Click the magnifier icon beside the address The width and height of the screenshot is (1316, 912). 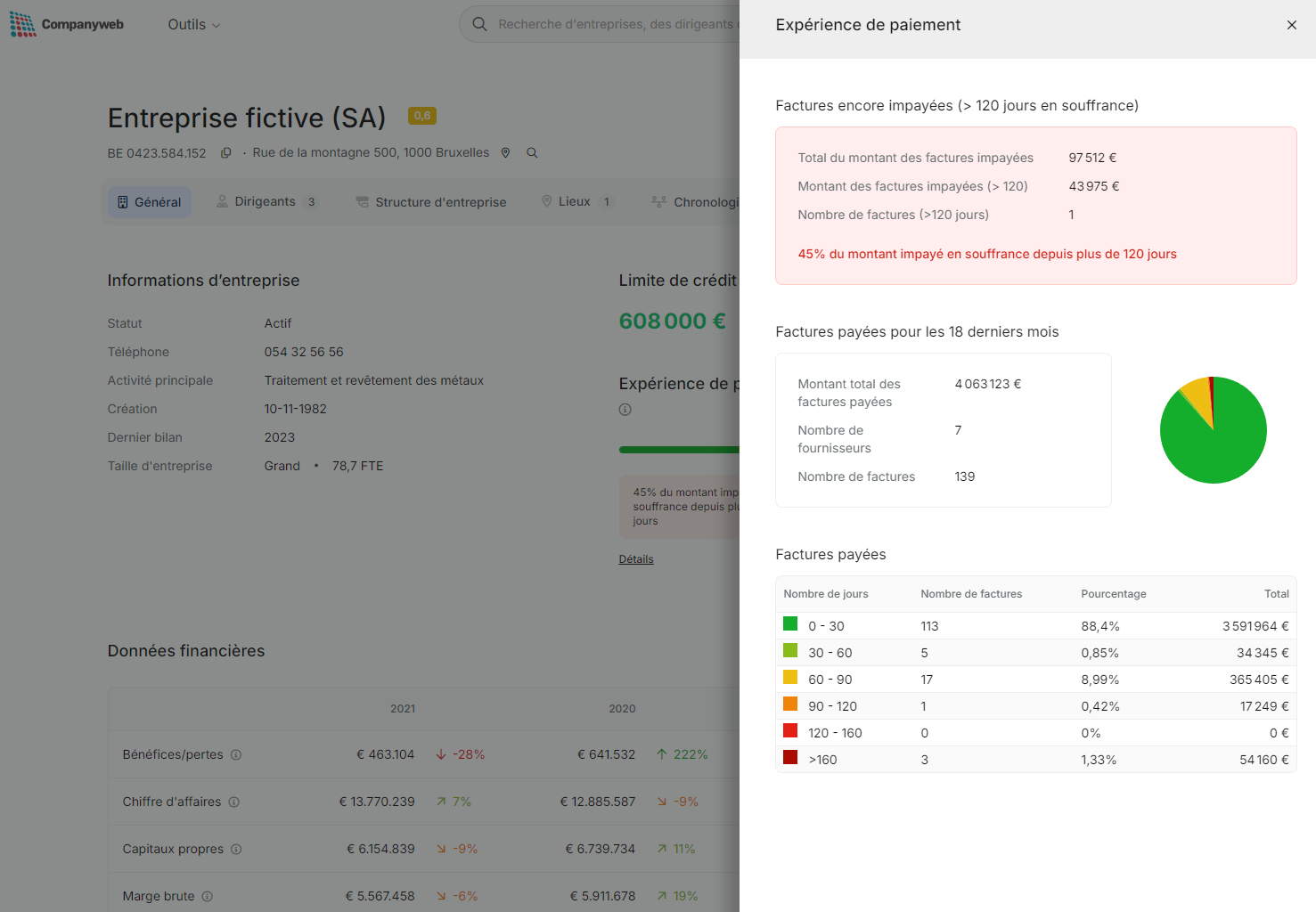[532, 153]
